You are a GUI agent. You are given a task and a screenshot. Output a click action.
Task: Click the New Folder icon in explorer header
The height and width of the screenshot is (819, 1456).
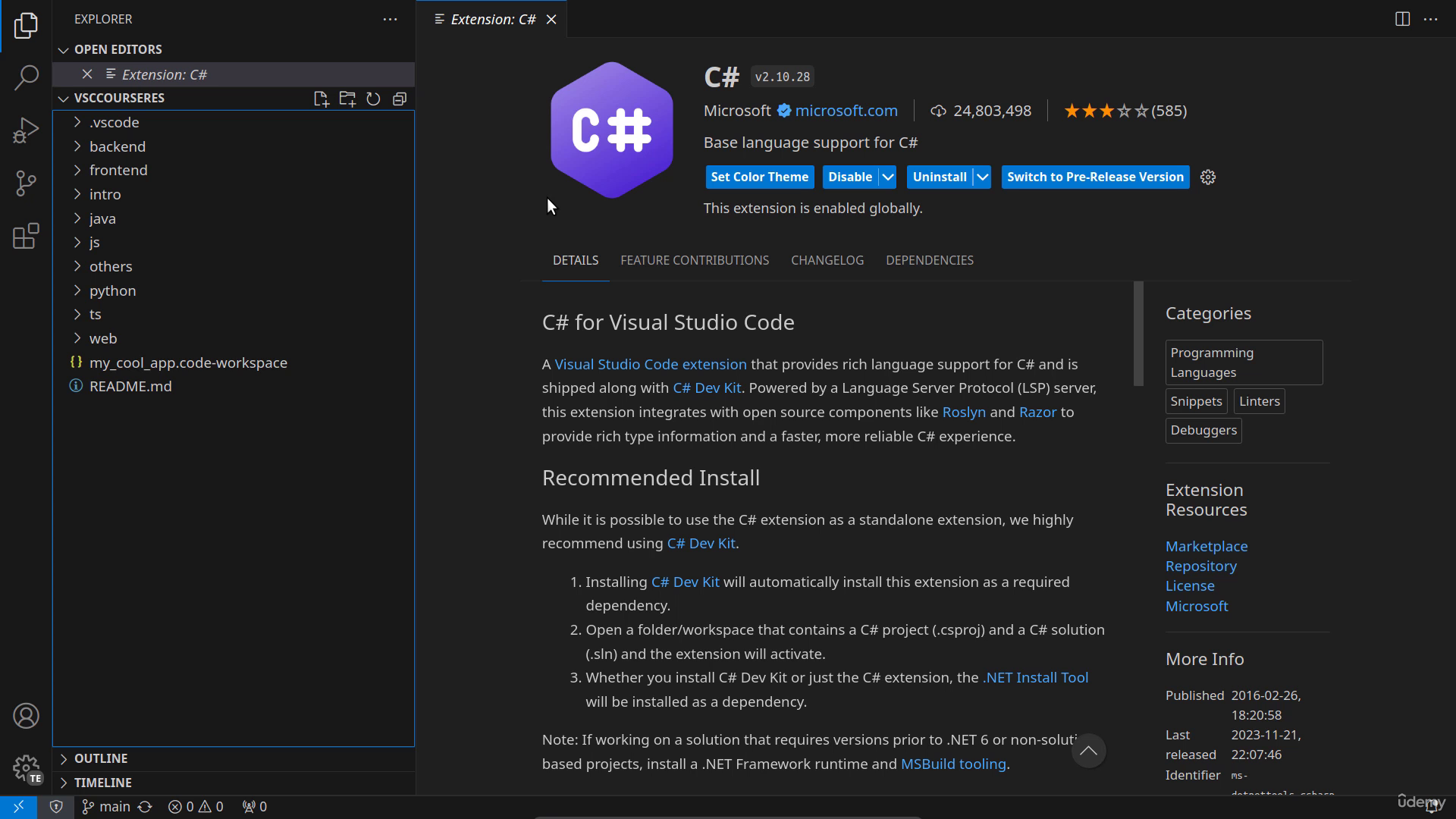click(347, 99)
